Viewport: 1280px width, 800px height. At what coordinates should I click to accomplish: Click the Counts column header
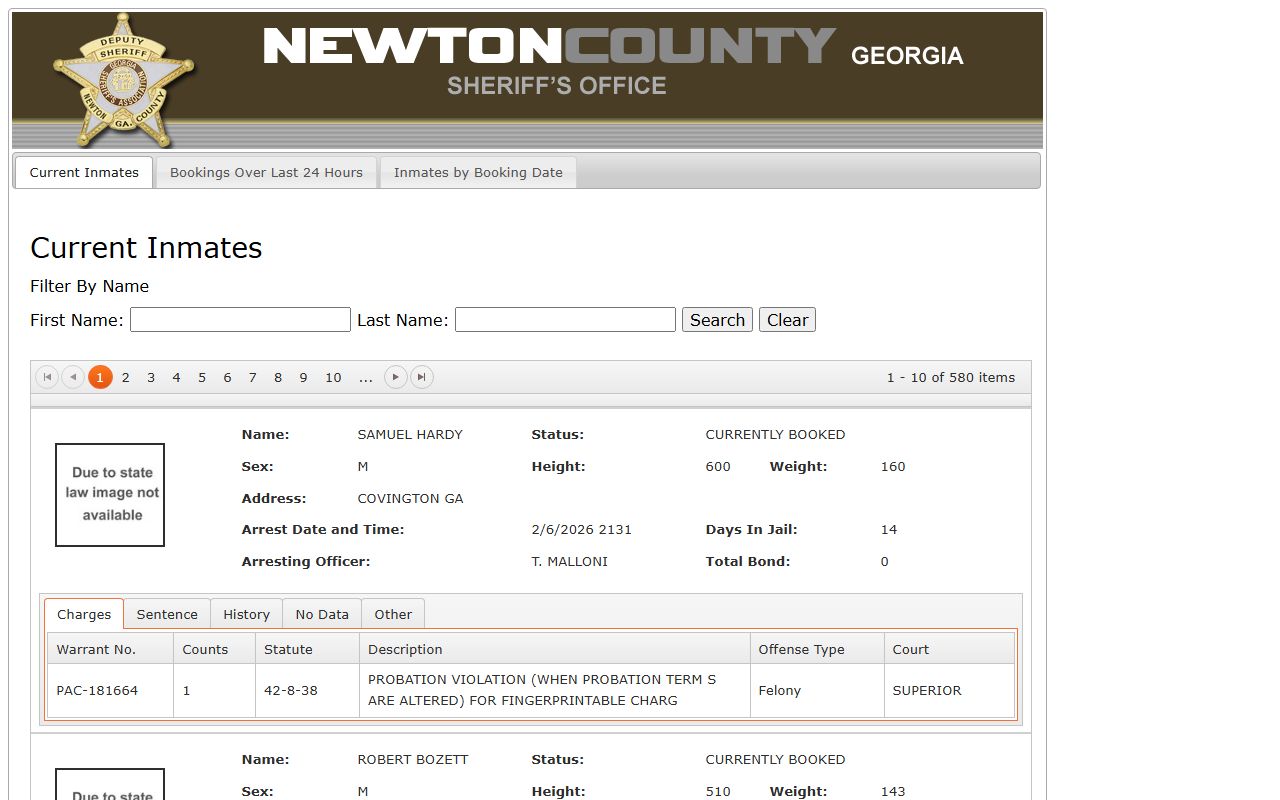[x=214, y=649]
